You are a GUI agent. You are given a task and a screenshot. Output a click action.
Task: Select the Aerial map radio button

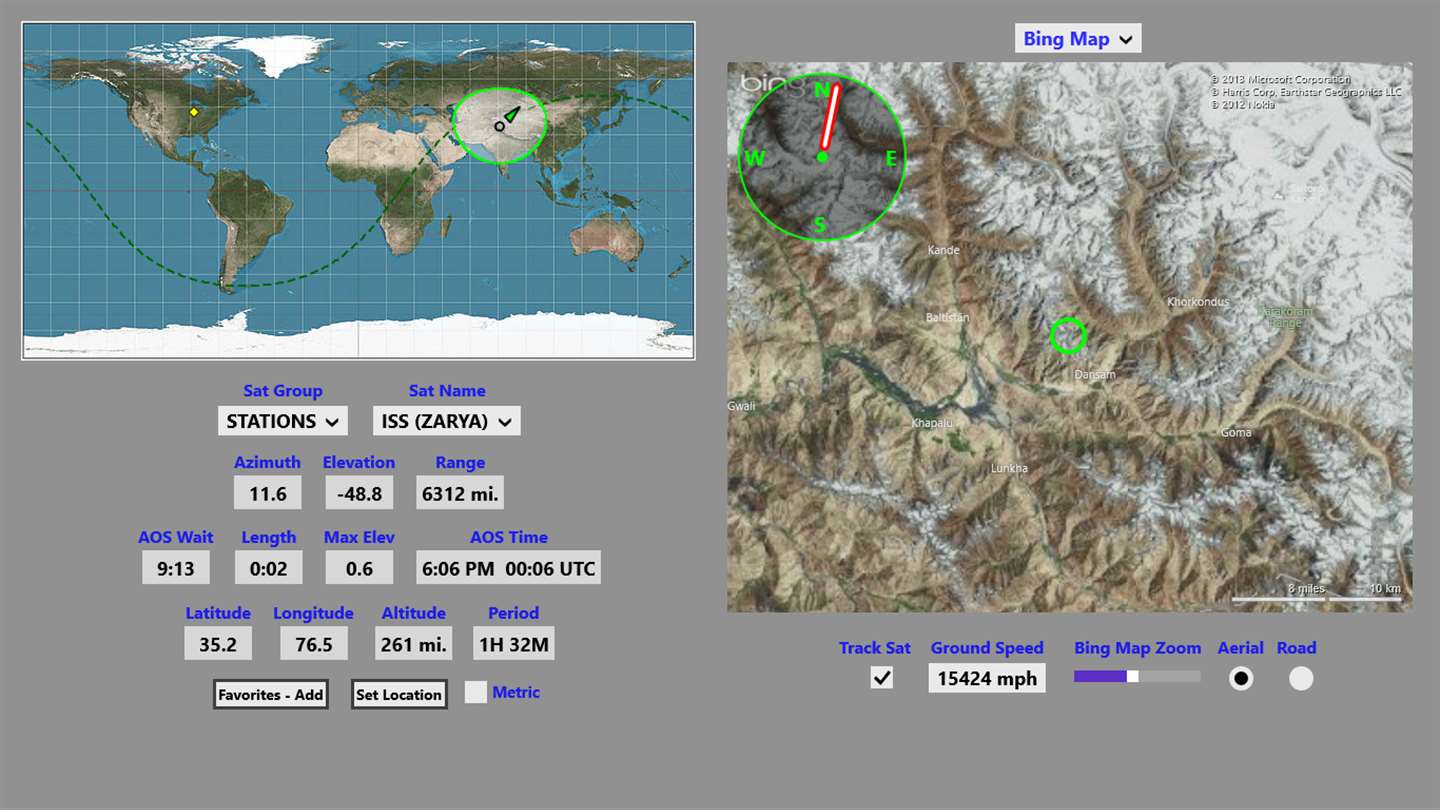click(x=1241, y=678)
